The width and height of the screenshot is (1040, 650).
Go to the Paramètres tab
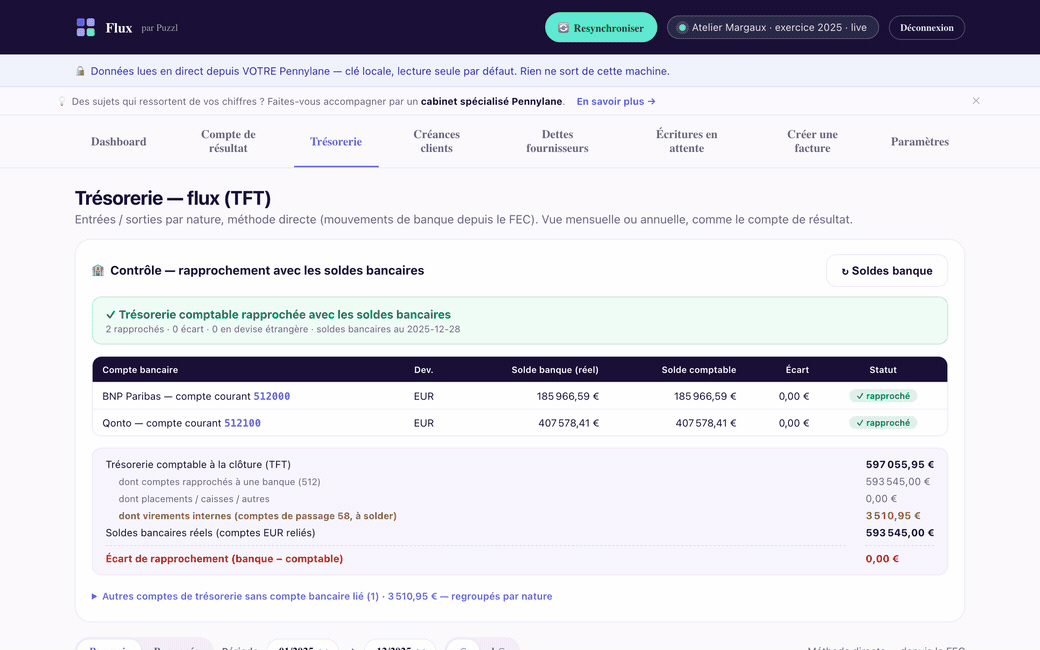[919, 141]
